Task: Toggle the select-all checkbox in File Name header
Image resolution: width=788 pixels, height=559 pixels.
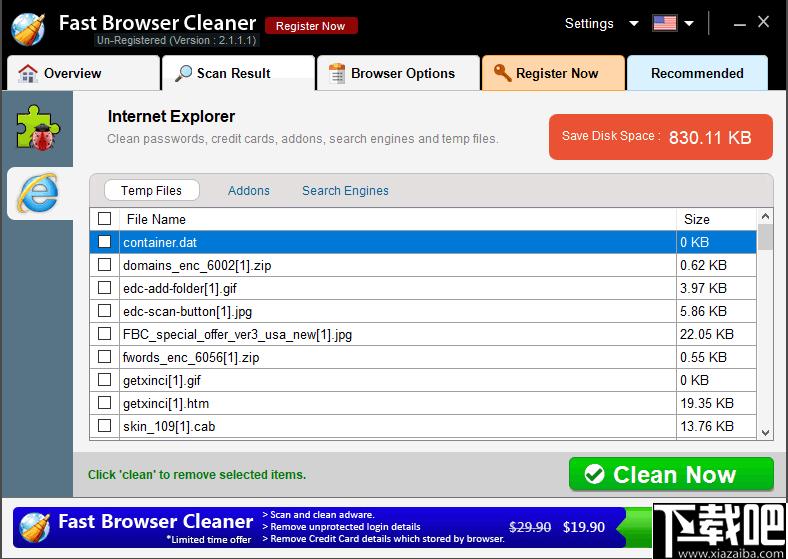Action: coord(105,219)
